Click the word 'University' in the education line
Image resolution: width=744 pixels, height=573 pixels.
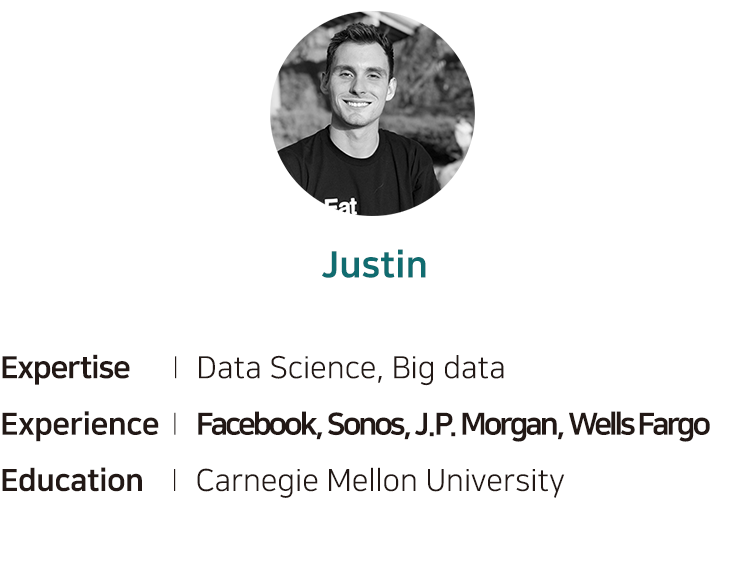pyautogui.click(x=495, y=481)
